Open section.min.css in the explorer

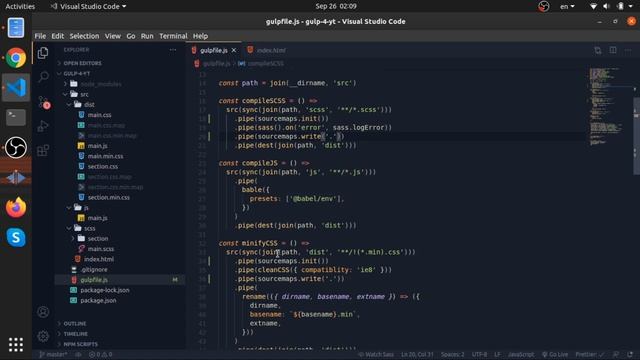point(109,197)
